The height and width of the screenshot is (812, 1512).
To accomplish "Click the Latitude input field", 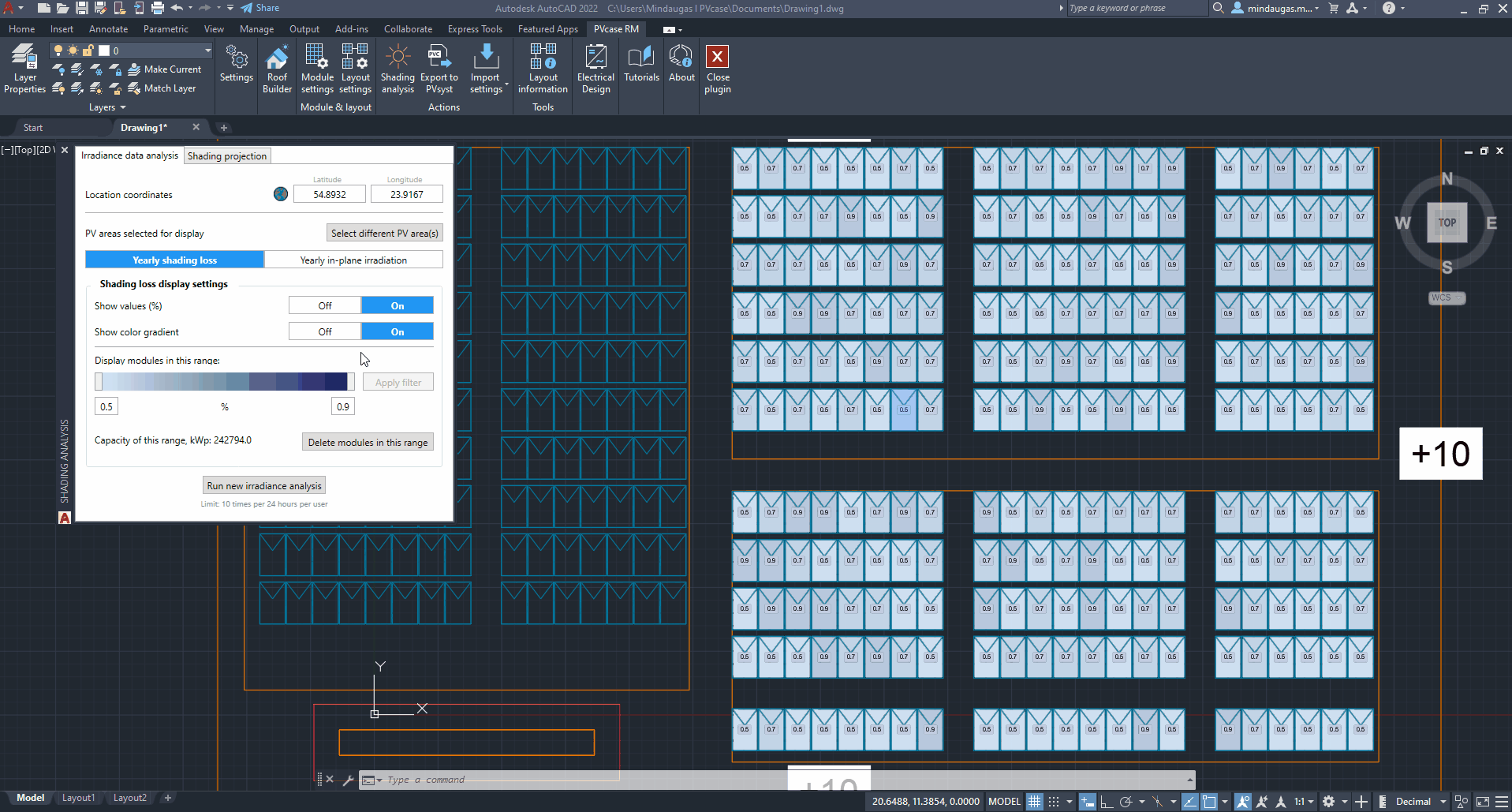I will point(330,194).
